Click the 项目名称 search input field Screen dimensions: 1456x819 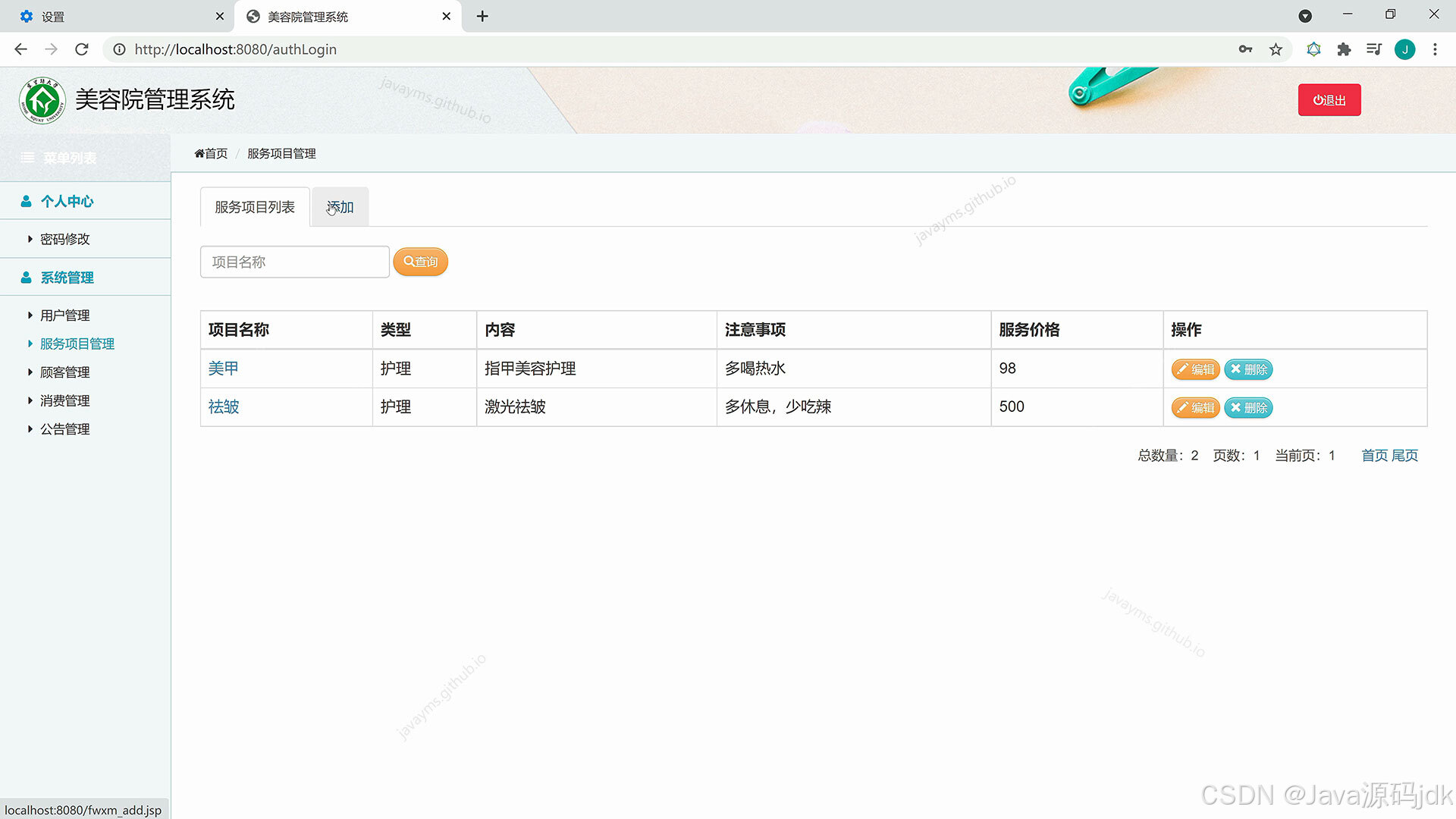(x=295, y=262)
